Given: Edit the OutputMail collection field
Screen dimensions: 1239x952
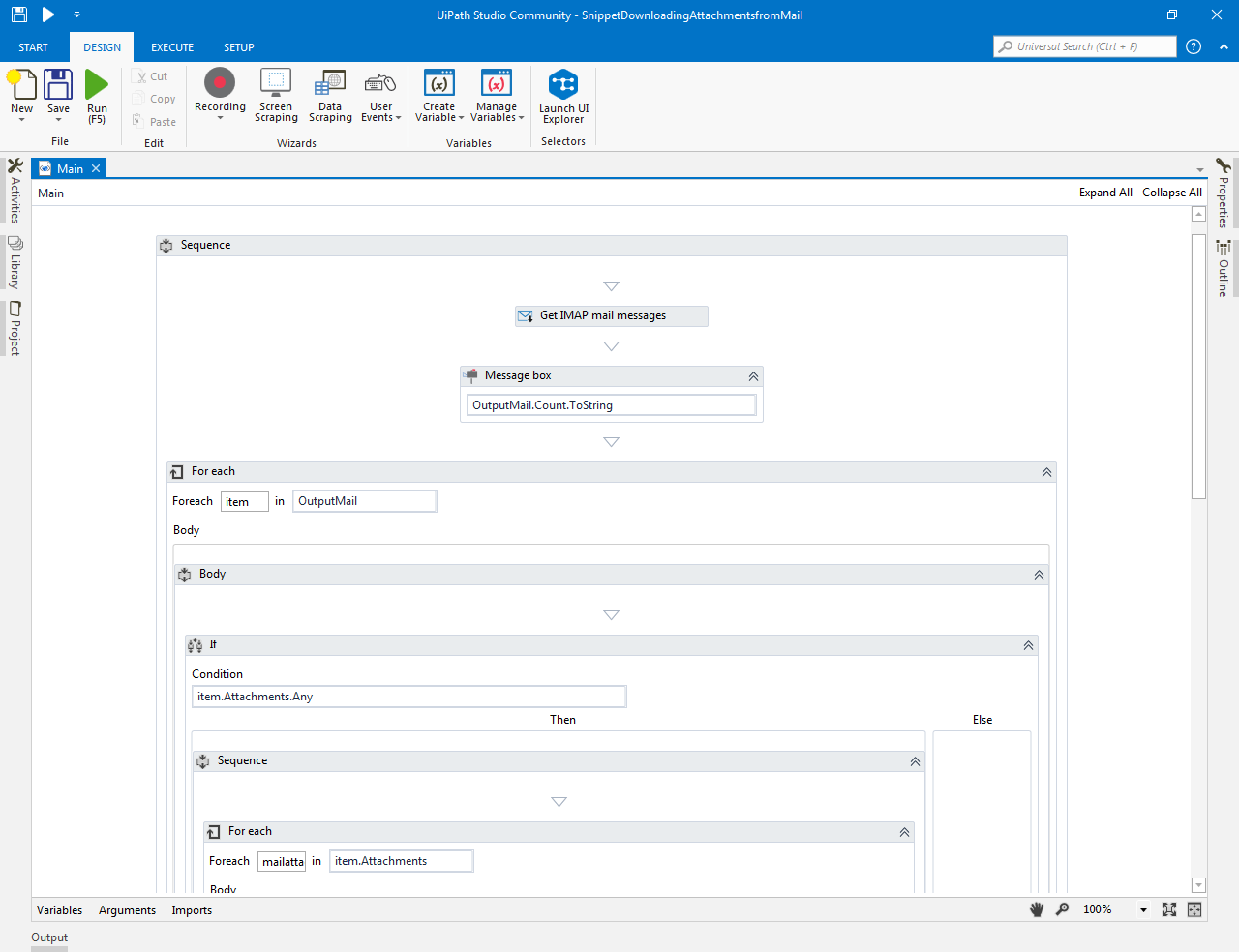Looking at the screenshot, I should [364, 501].
